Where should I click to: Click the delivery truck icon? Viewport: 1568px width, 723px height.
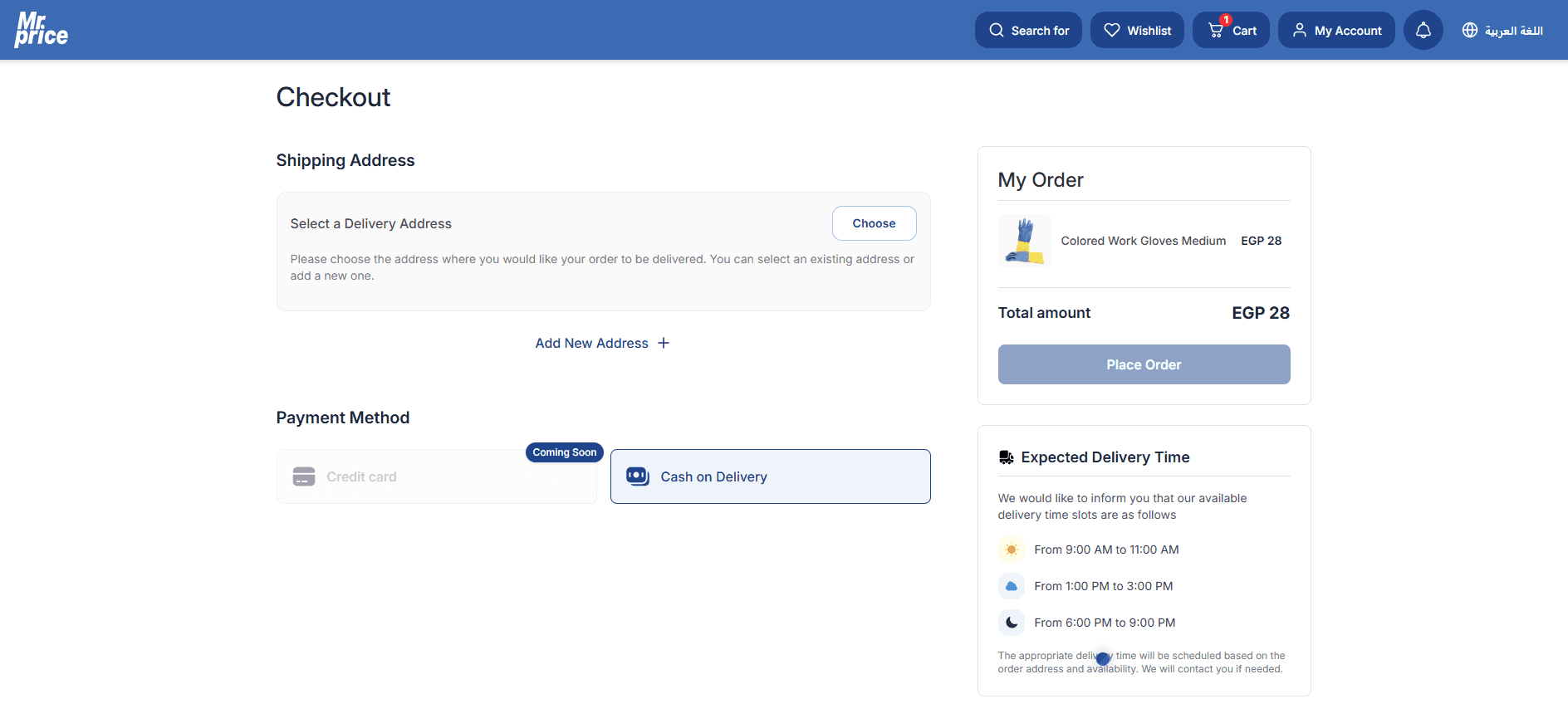[x=1006, y=457]
